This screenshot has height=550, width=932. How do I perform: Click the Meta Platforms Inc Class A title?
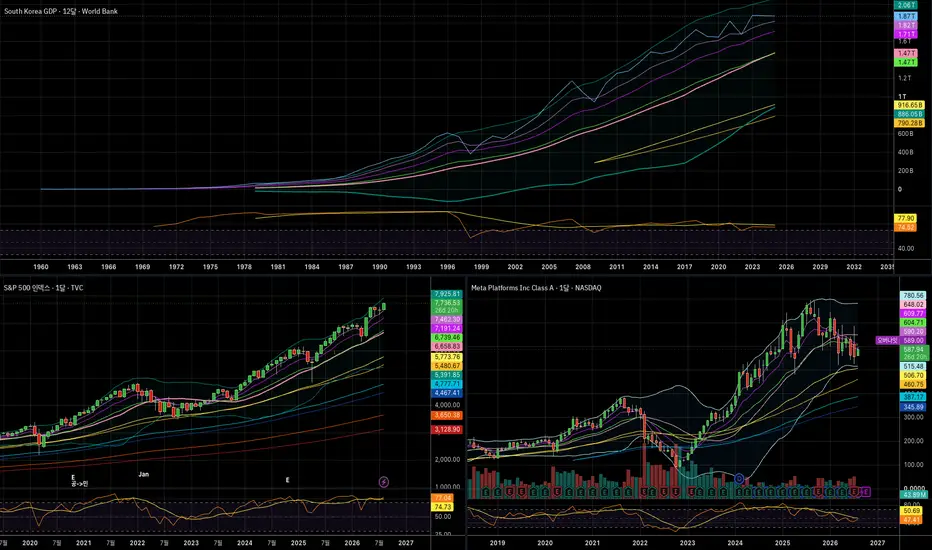coord(536,288)
